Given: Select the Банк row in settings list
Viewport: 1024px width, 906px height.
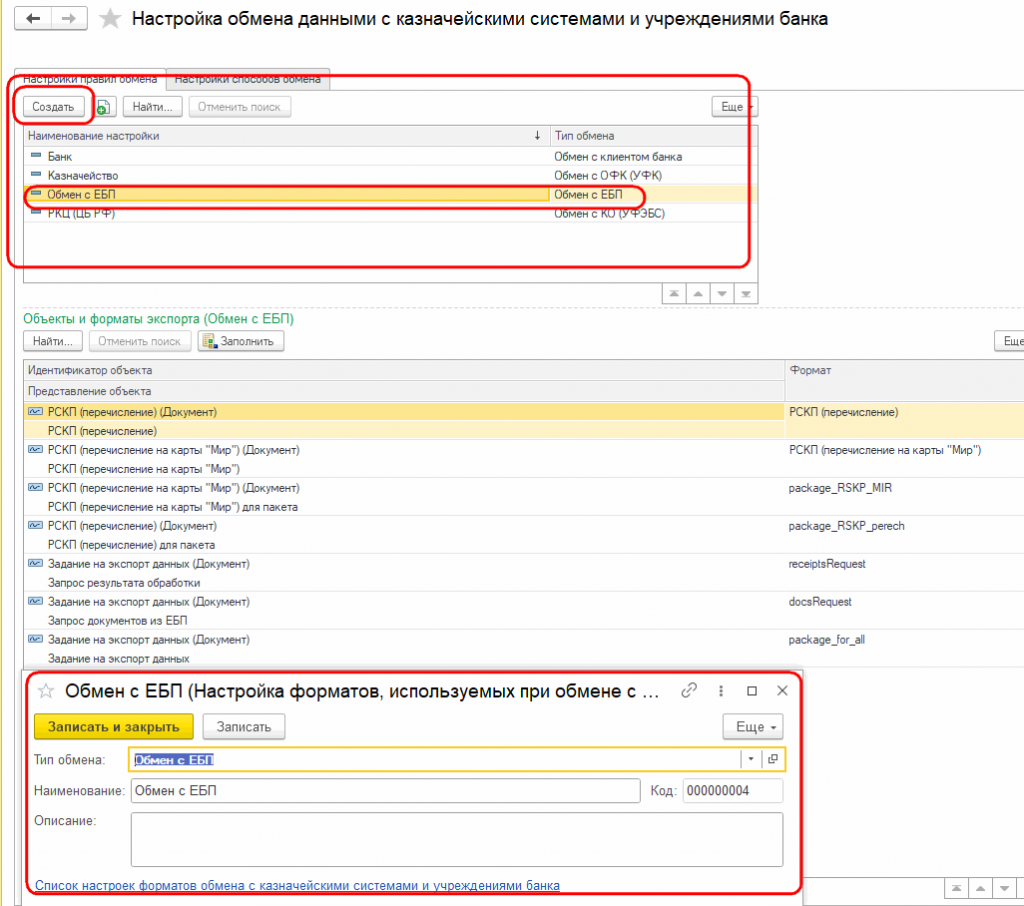Looking at the screenshot, I should pyautogui.click(x=391, y=157).
